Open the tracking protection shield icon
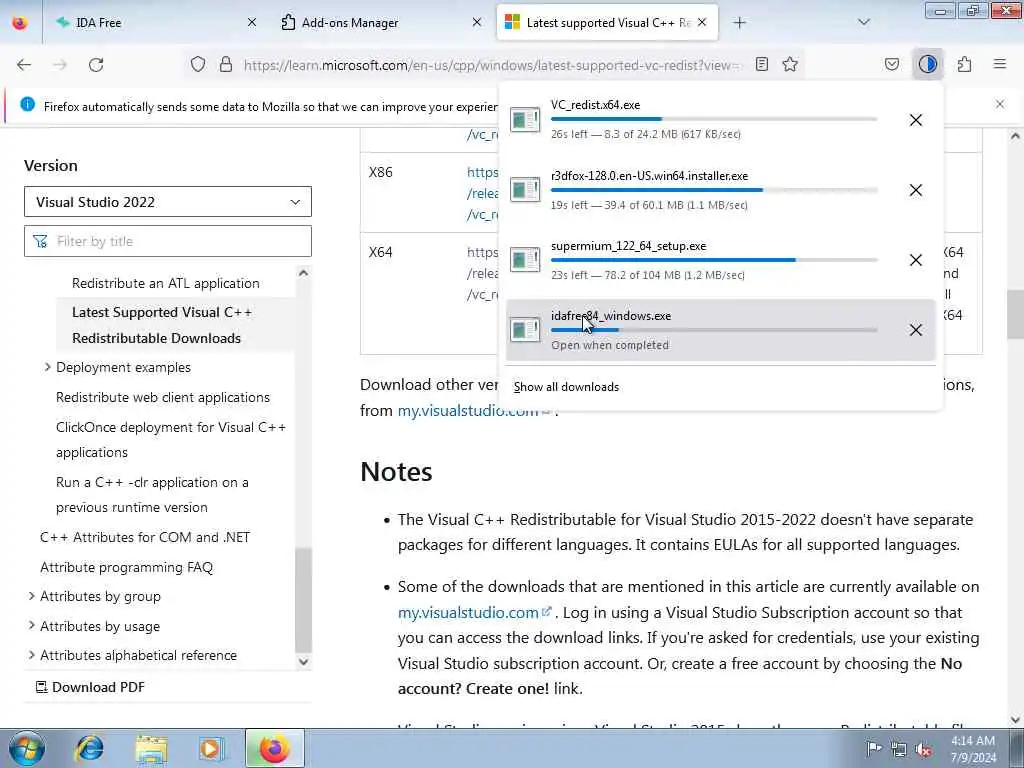The width and height of the screenshot is (1024, 768). 198,64
